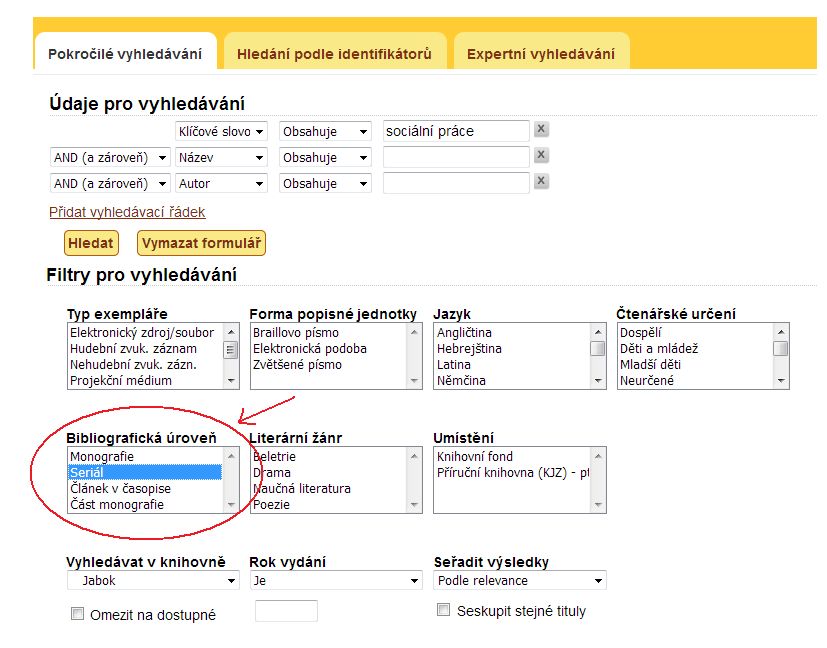827x648 pixels.
Task: Switch to the Expertní vyhledávání tab
Action: coord(541,52)
